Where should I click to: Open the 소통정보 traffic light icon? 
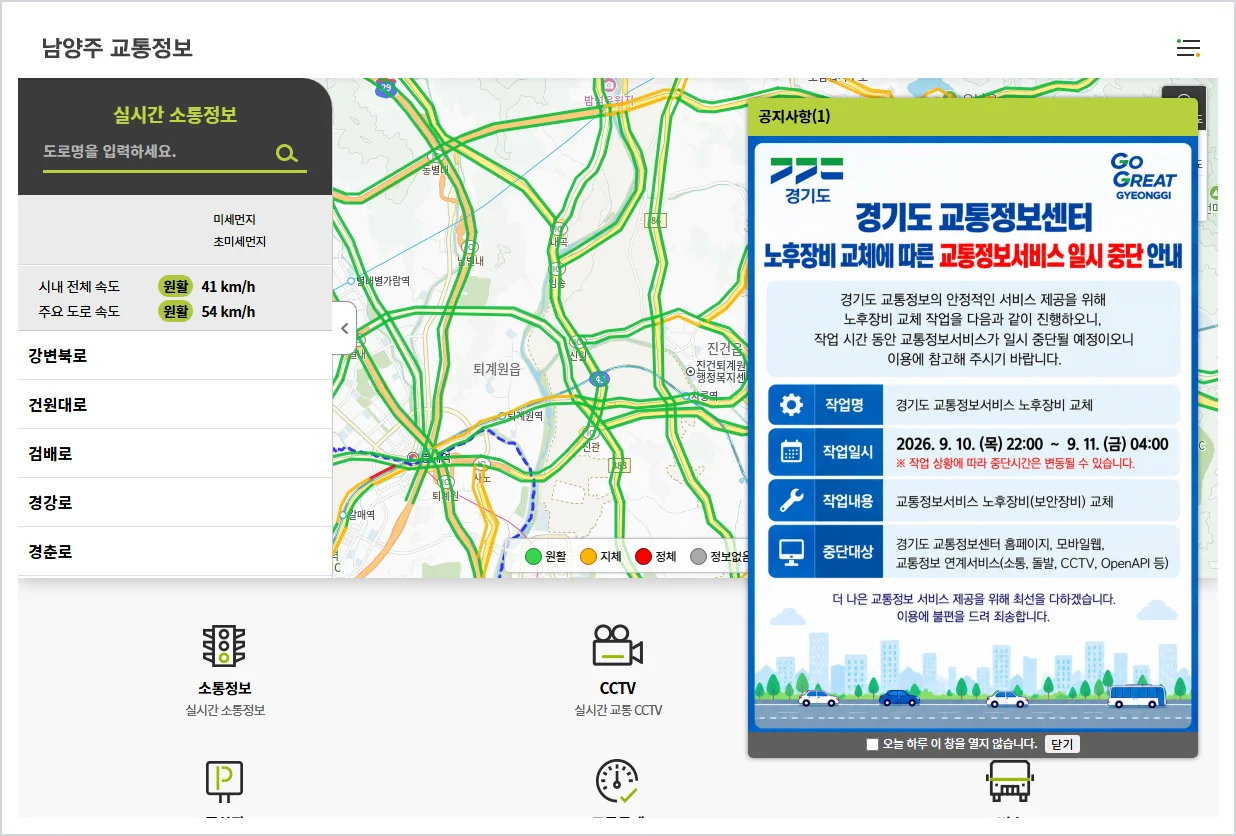click(x=224, y=646)
